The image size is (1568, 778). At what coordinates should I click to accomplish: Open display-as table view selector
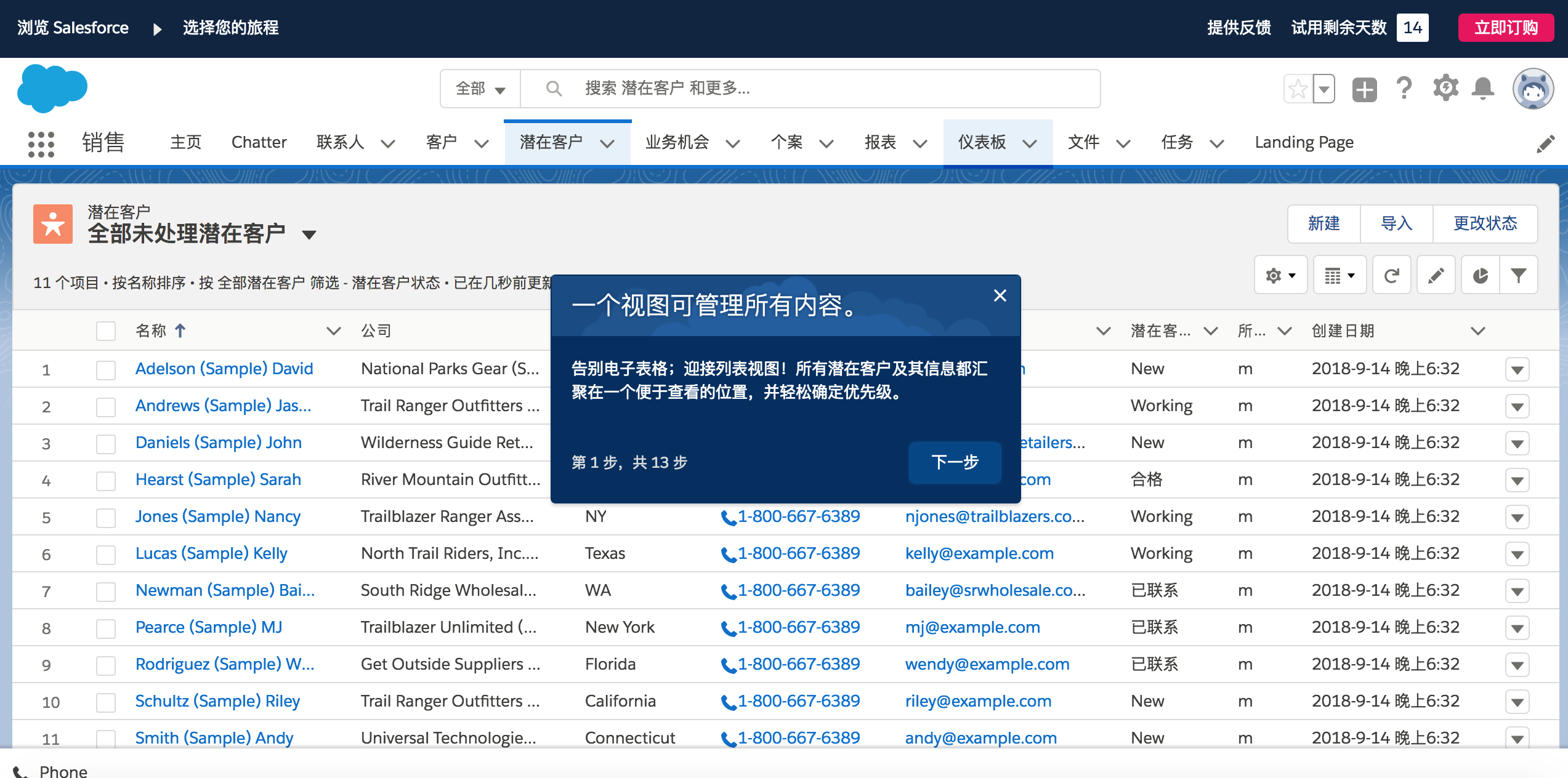click(1340, 275)
